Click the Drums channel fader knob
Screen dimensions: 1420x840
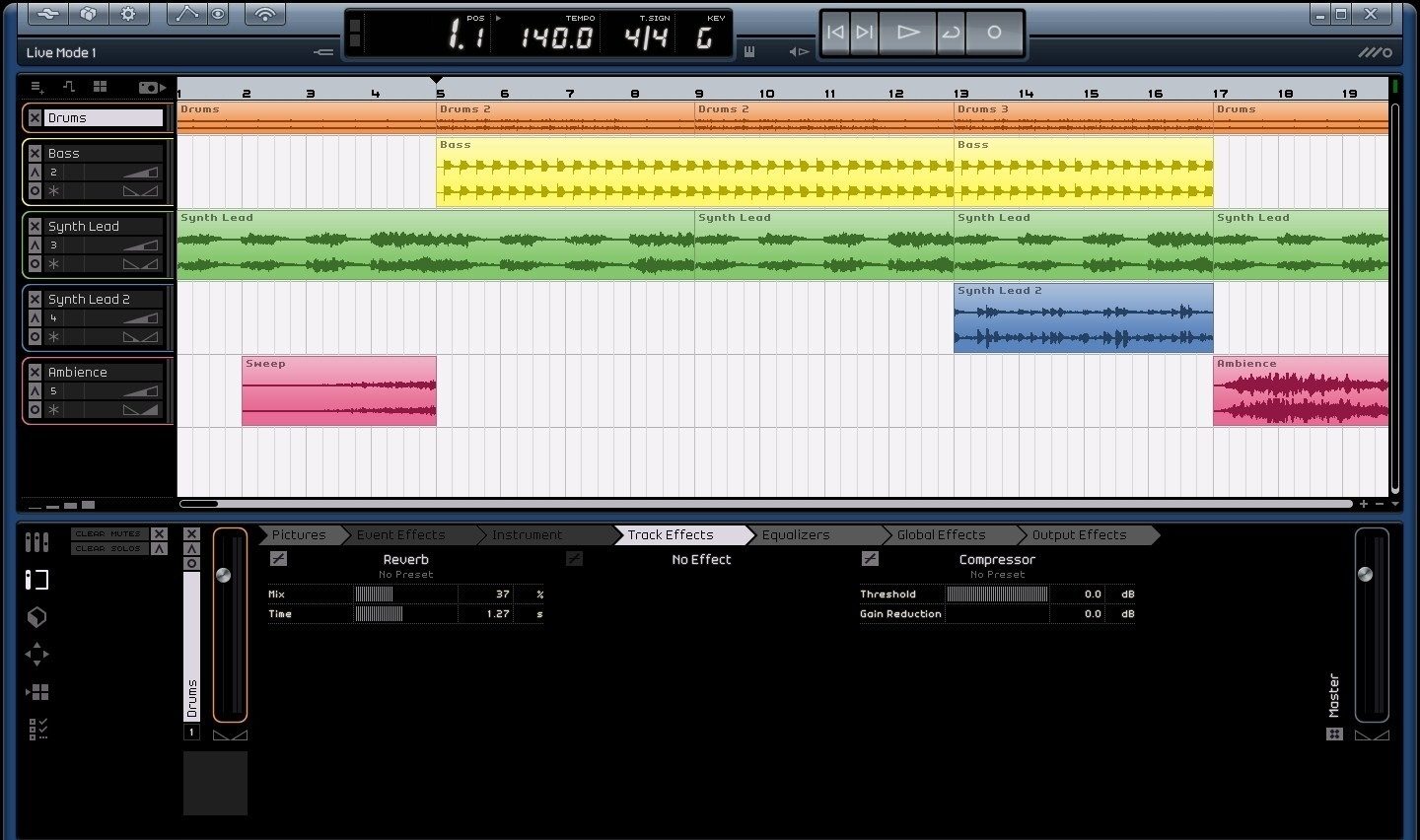[224, 575]
